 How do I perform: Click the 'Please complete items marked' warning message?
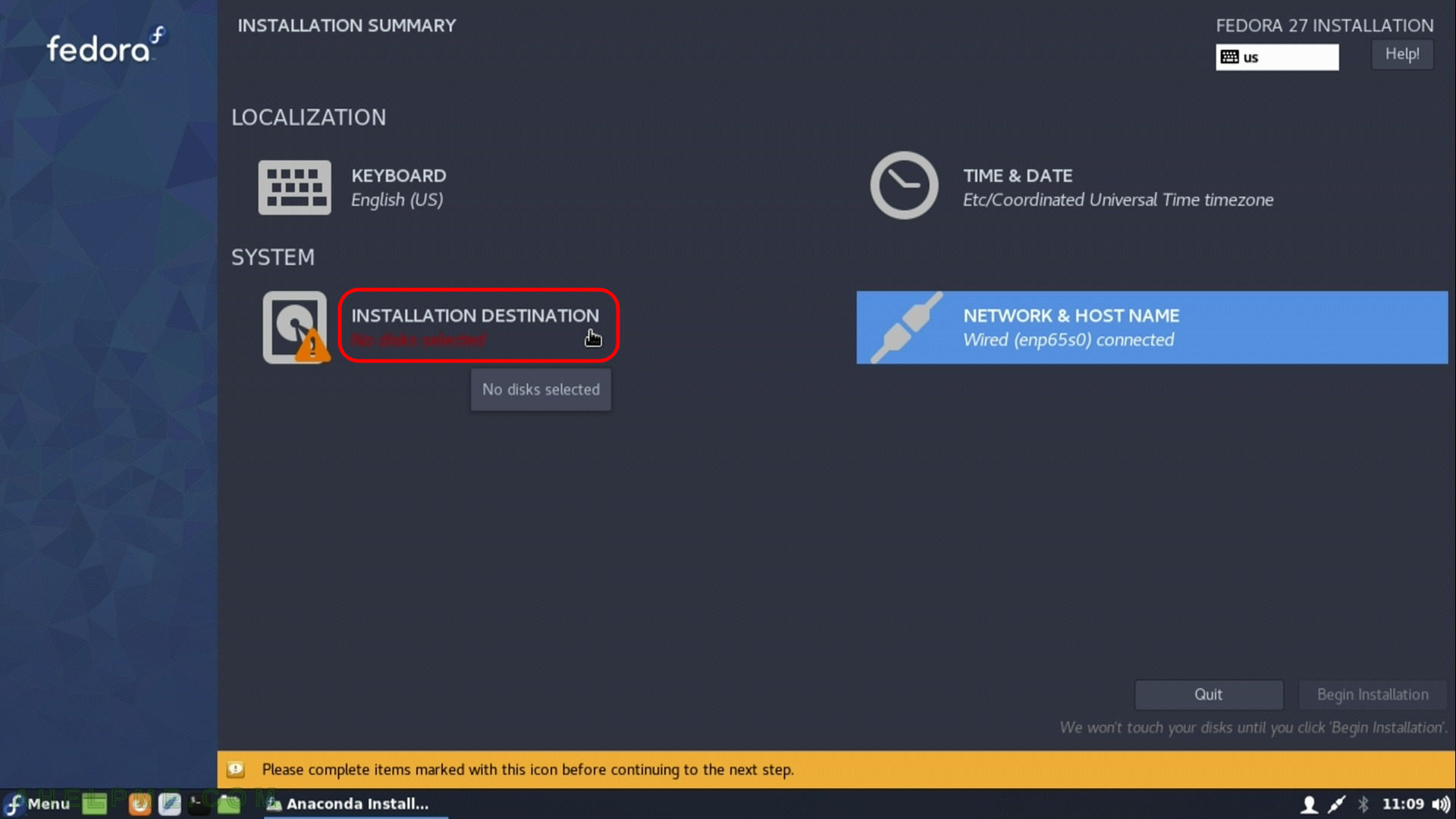click(x=528, y=770)
